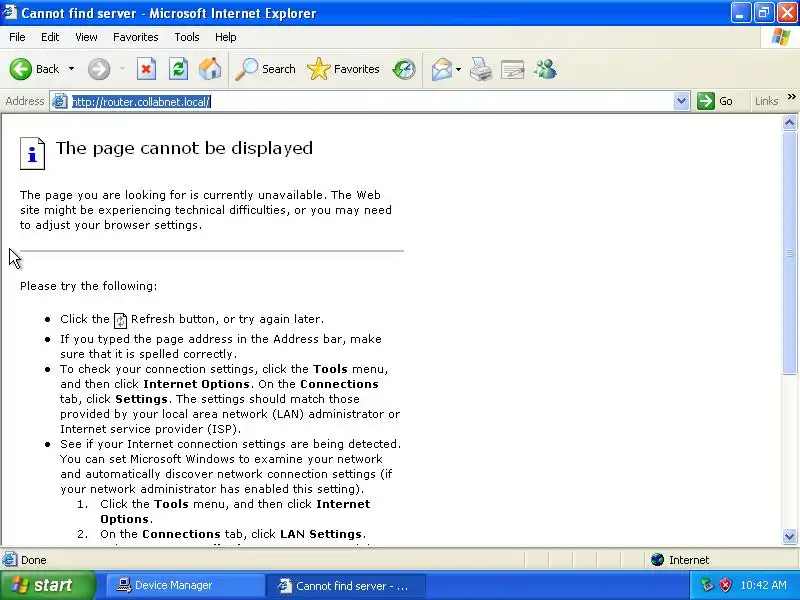This screenshot has width=800, height=600.
Task: Click the Links toolbar label
Action: pyautogui.click(x=766, y=102)
